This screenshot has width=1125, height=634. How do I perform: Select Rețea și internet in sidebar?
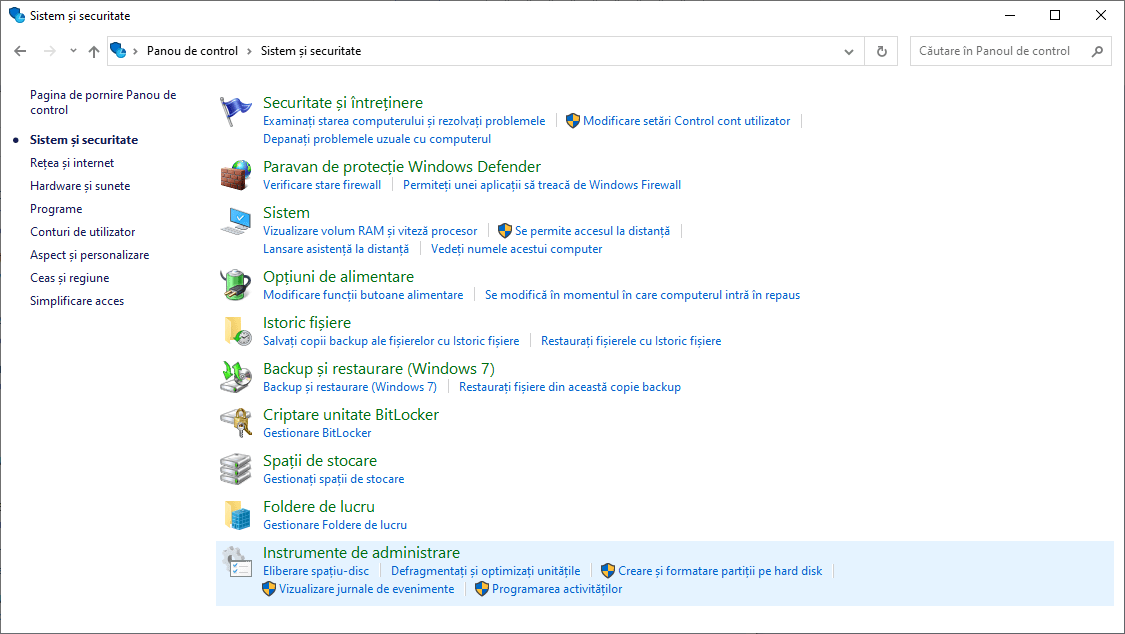[x=72, y=163]
